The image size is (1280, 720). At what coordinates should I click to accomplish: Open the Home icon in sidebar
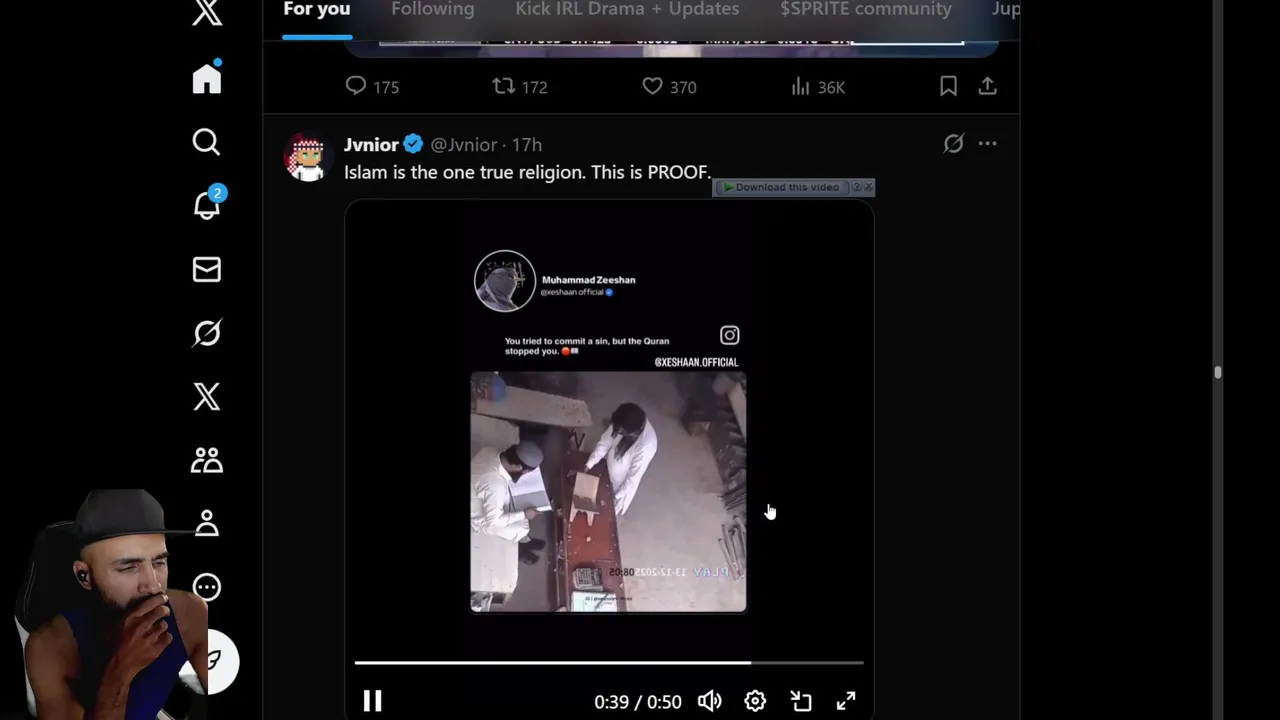click(x=207, y=78)
